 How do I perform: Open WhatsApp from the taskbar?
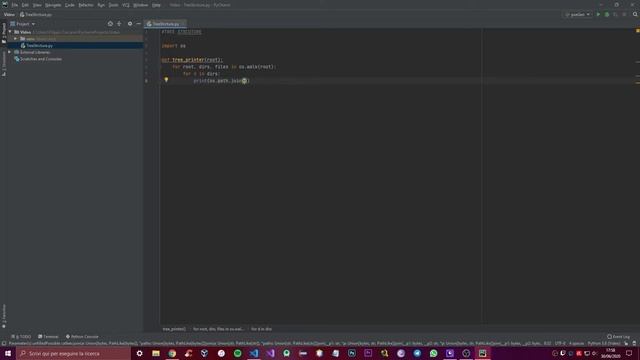tap(433, 353)
